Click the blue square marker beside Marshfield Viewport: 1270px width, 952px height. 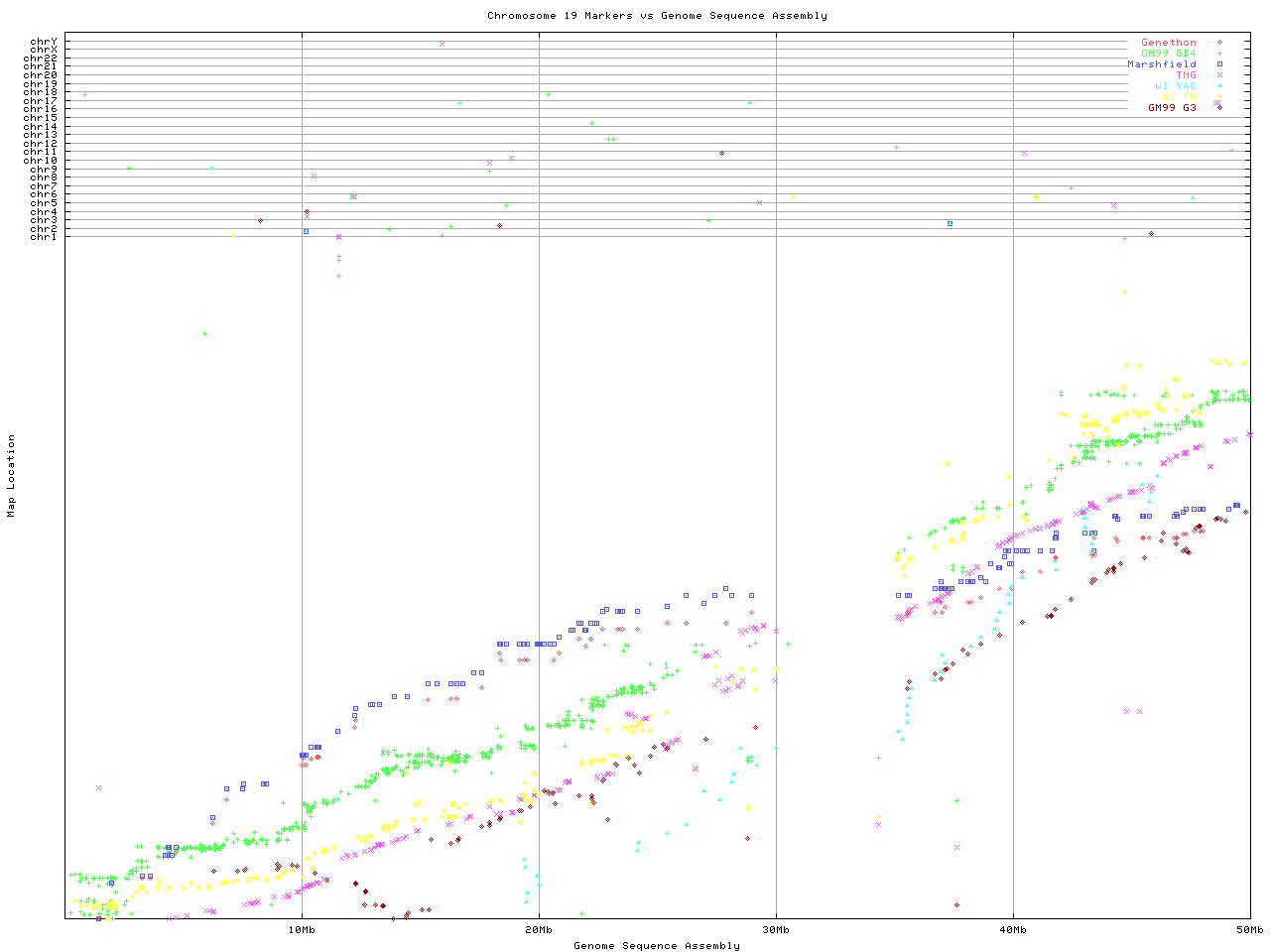click(1218, 64)
